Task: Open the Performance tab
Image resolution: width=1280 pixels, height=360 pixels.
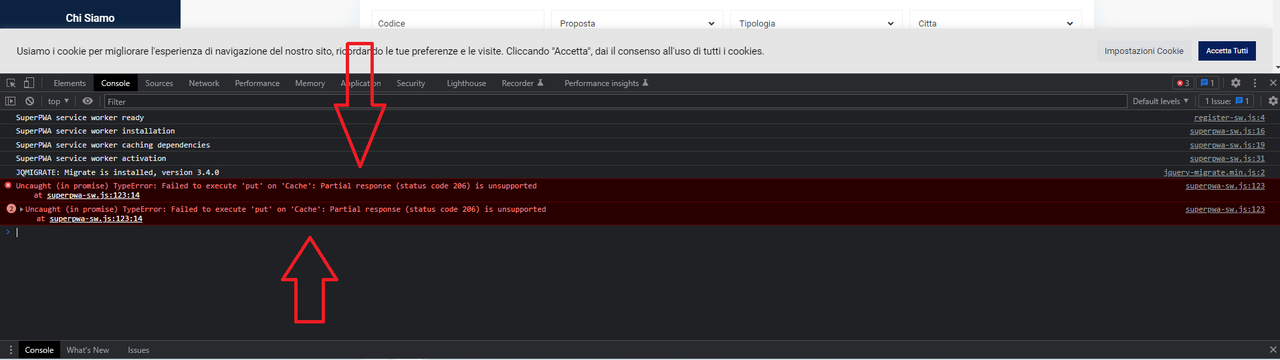Action: point(257,83)
